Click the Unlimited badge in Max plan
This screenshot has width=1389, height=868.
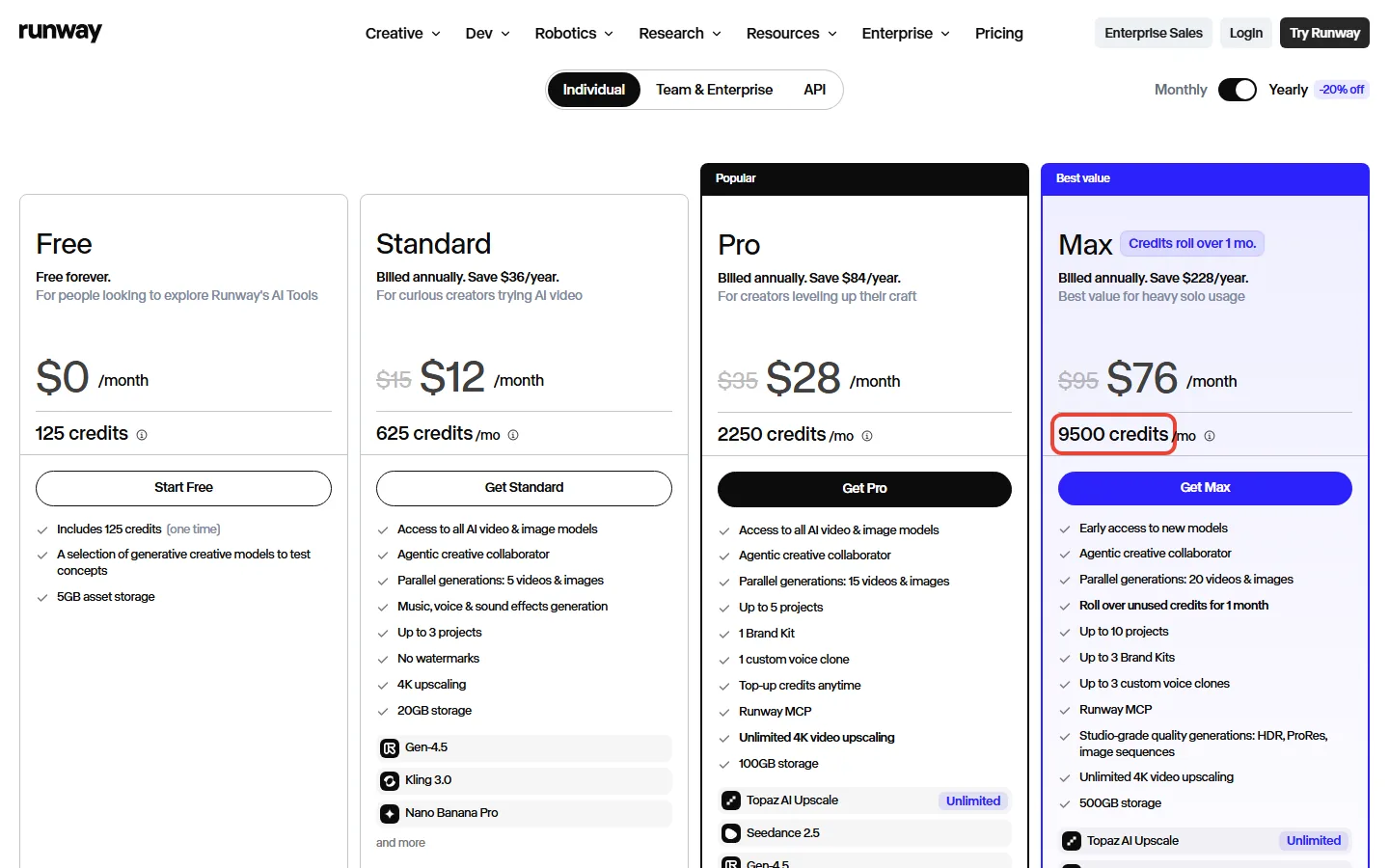[1314, 841]
